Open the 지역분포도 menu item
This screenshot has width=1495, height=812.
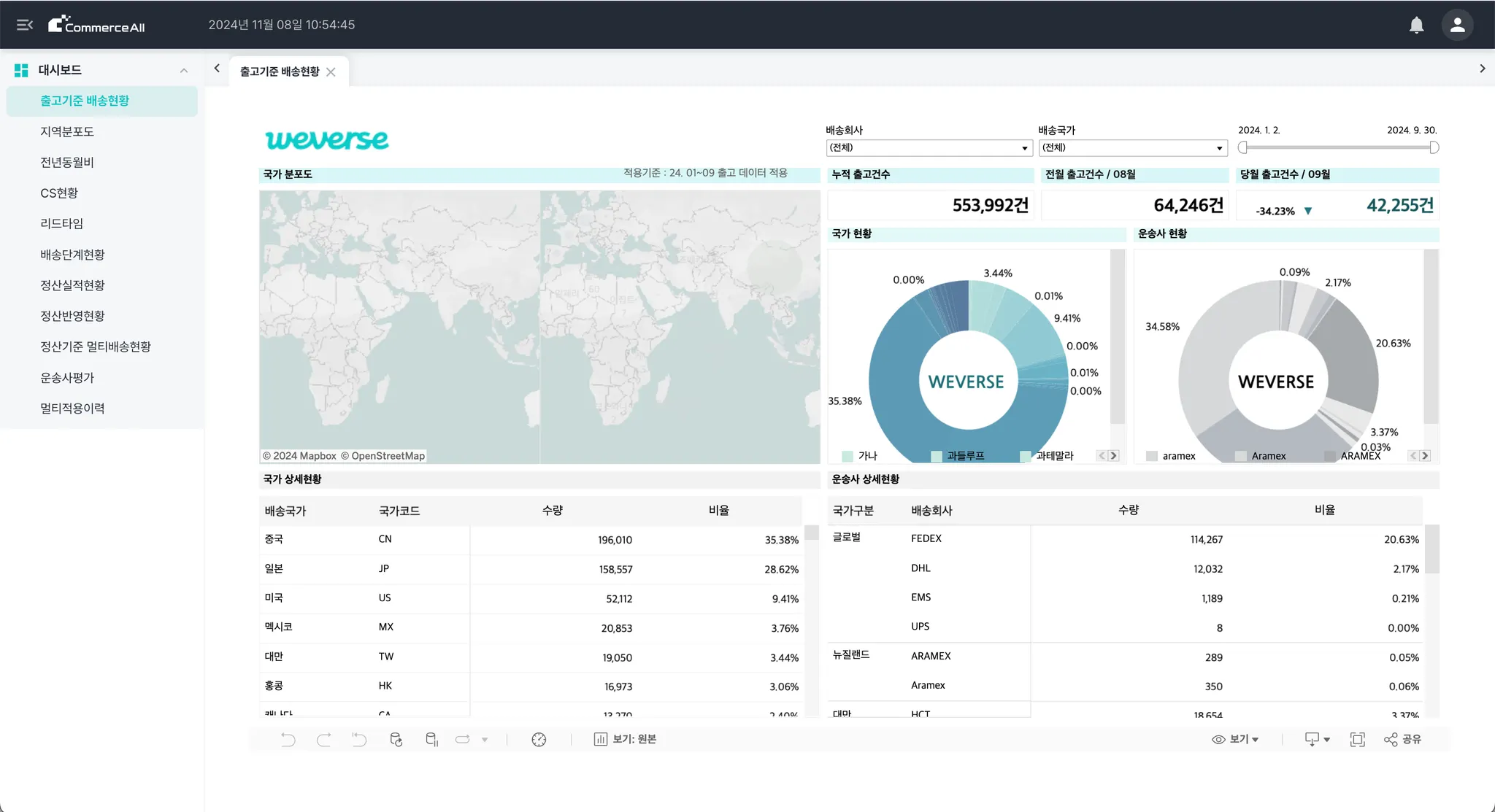(67, 131)
